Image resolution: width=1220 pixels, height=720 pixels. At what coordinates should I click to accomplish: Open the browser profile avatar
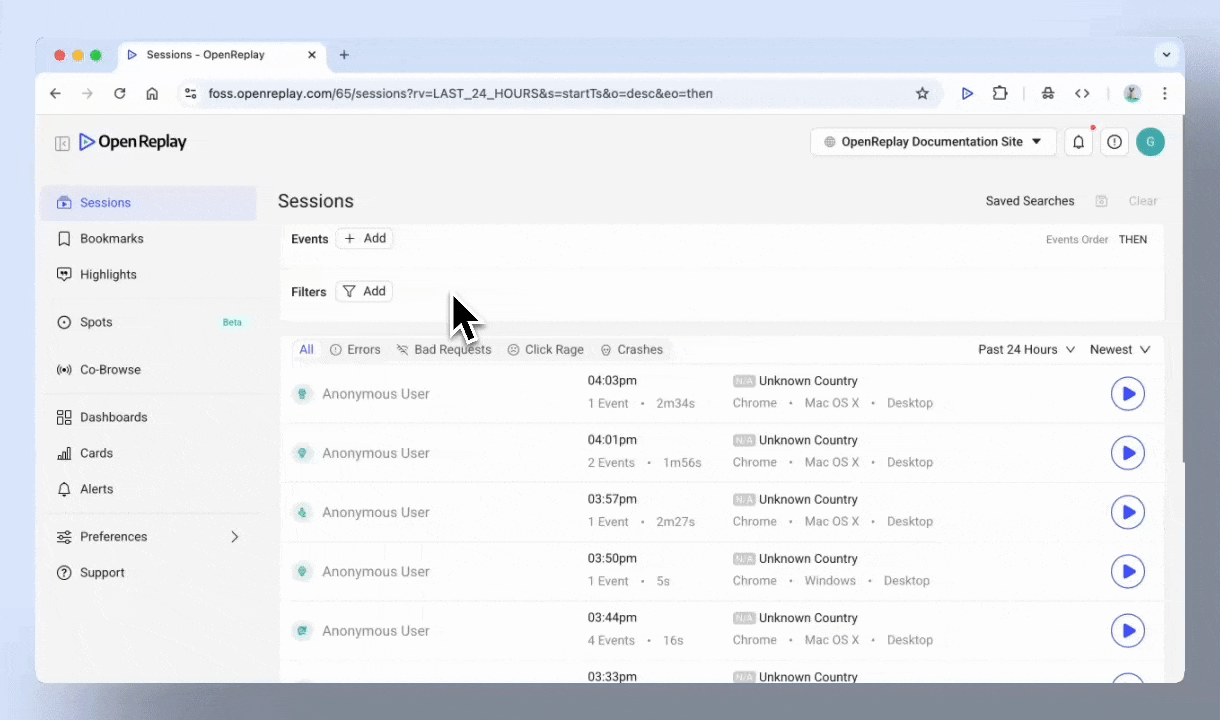point(1132,94)
